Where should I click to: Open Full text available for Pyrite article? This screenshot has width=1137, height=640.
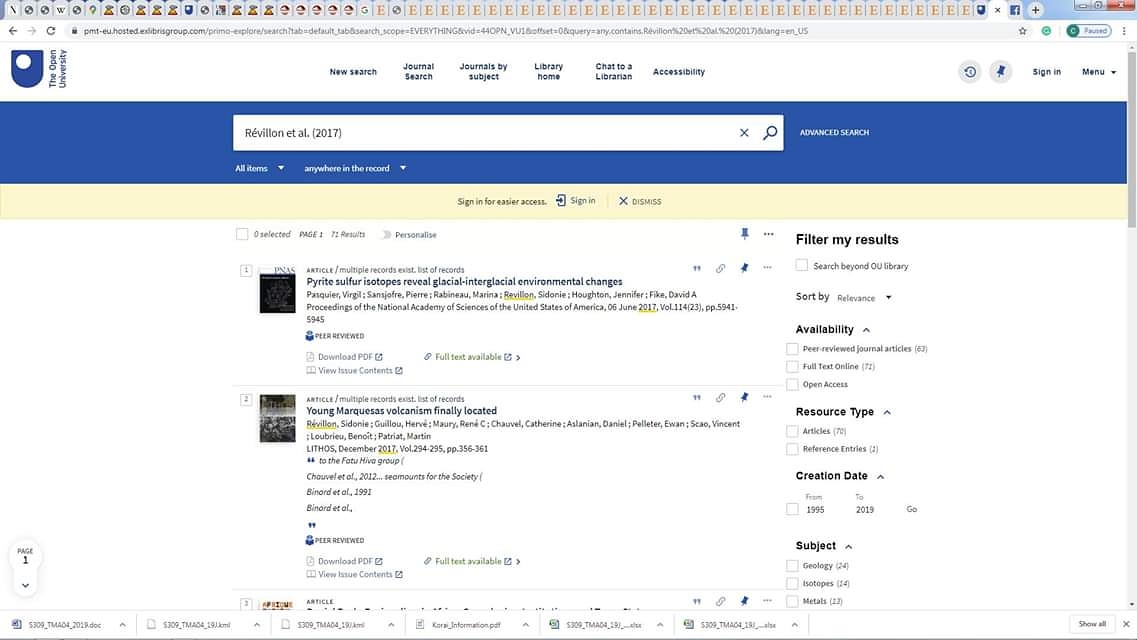[472, 357]
